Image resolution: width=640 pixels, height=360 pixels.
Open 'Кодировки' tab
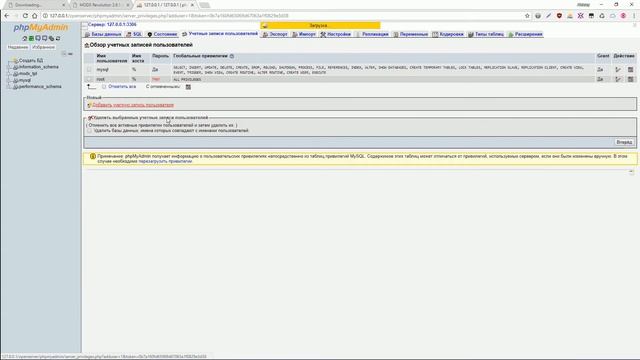click(x=448, y=34)
